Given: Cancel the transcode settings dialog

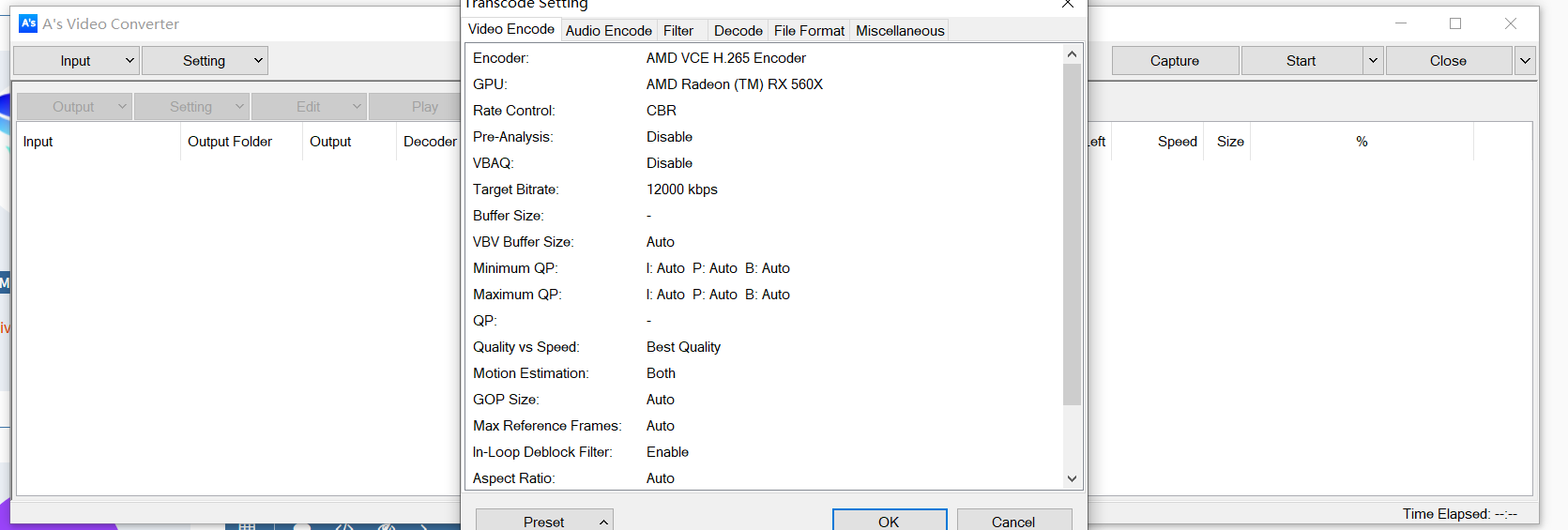Looking at the screenshot, I should [x=1013, y=521].
